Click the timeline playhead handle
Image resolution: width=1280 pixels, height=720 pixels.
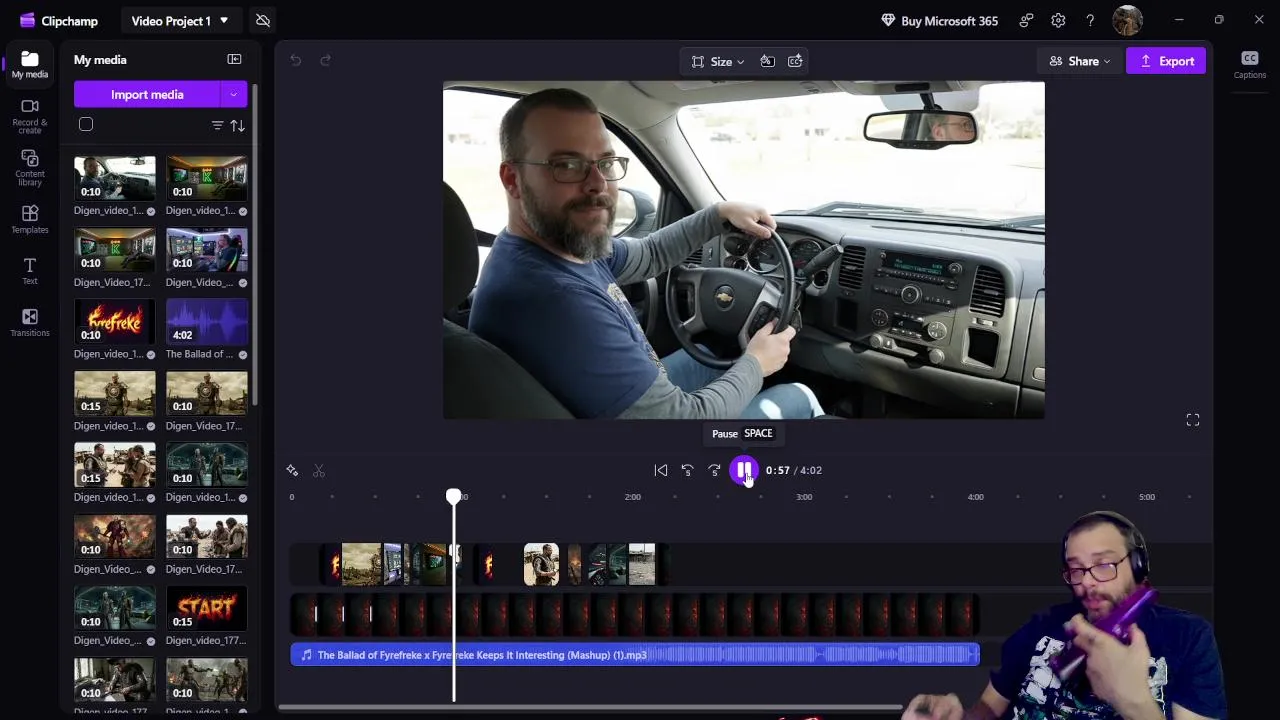(x=454, y=497)
